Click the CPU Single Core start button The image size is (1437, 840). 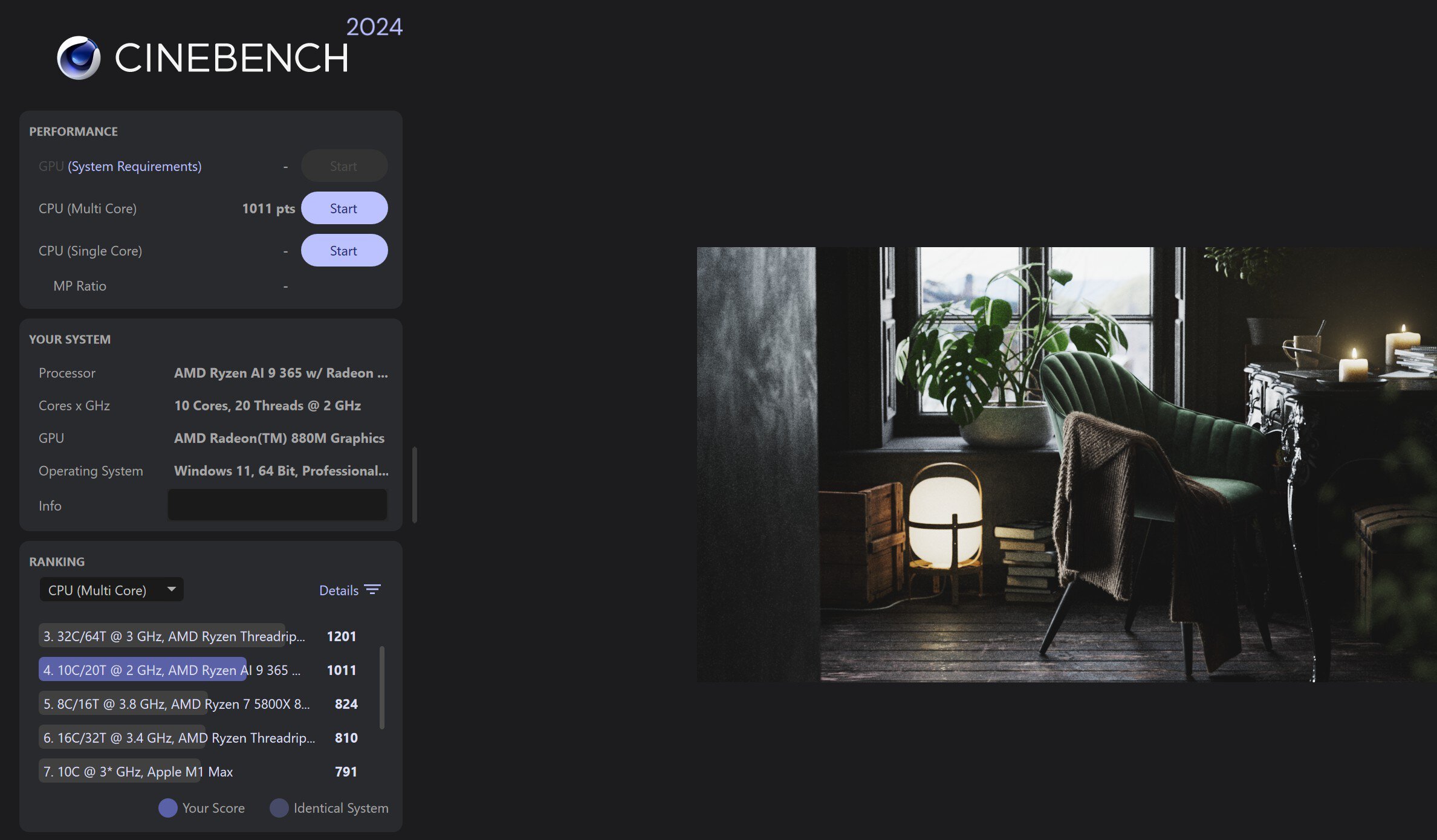coord(343,250)
